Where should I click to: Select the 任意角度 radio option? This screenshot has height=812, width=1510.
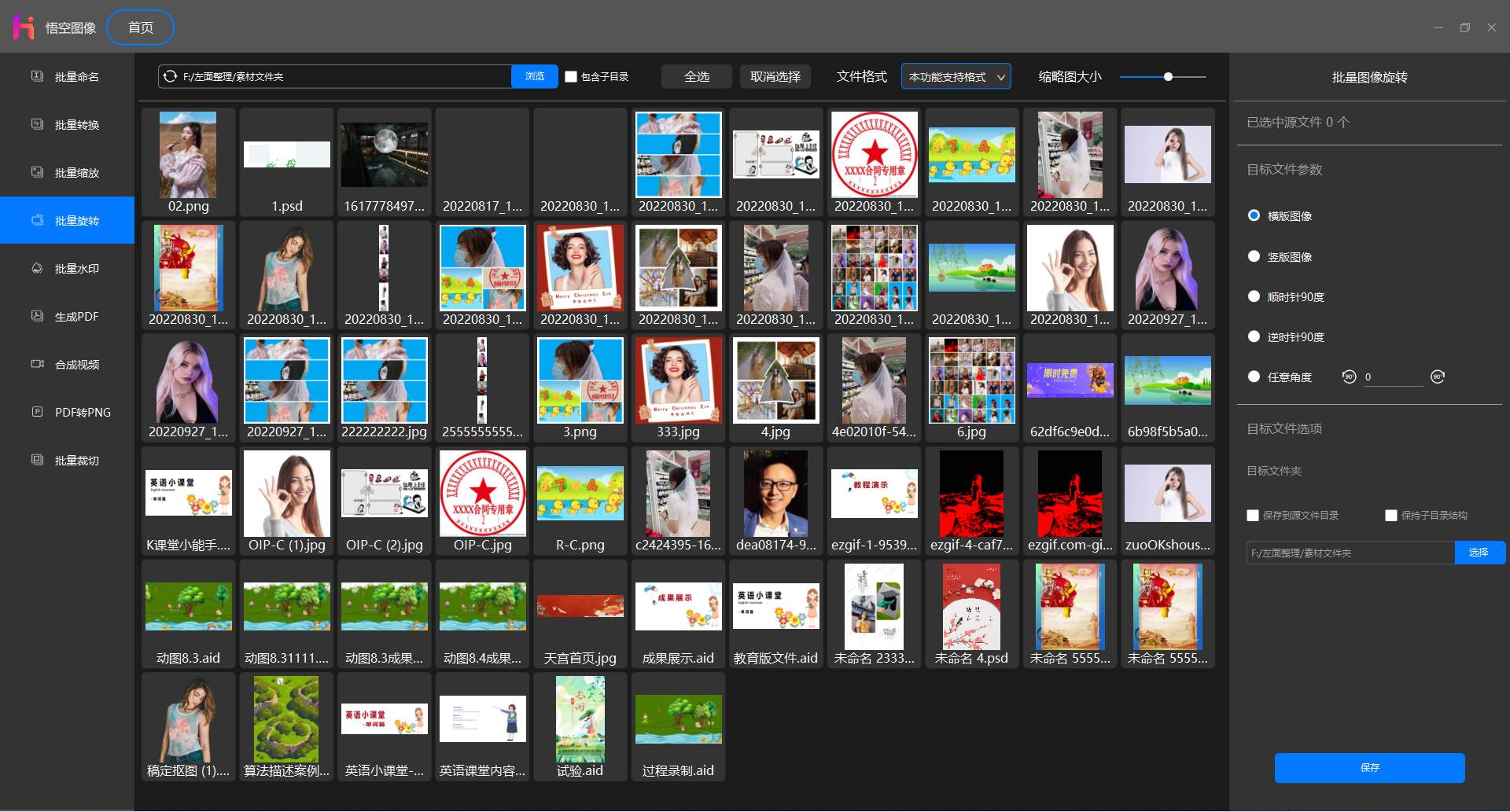1254,377
